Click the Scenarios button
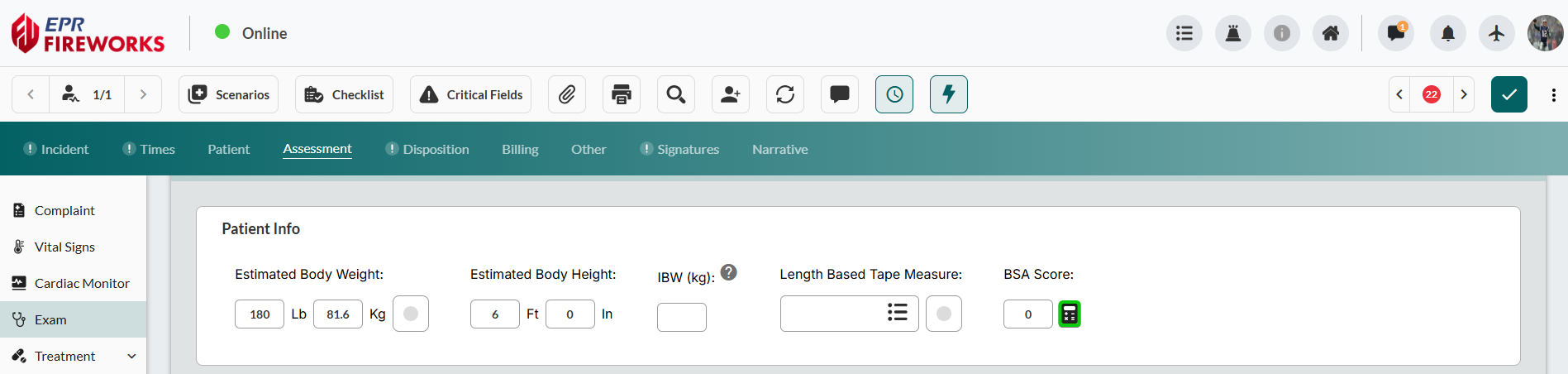Image resolution: width=1568 pixels, height=374 pixels. (229, 94)
